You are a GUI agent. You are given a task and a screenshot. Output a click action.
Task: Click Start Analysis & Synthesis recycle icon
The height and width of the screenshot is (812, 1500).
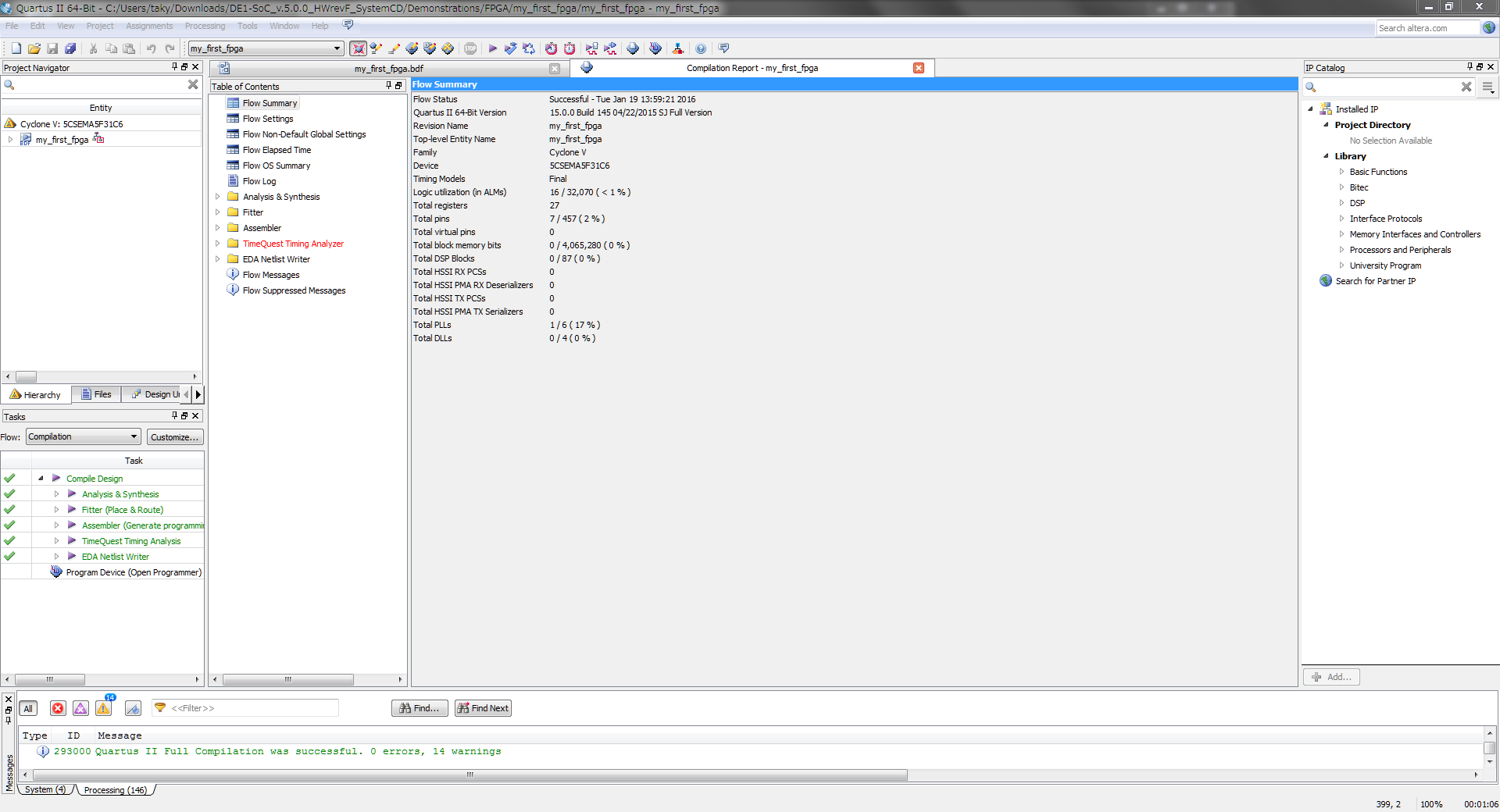(x=529, y=48)
